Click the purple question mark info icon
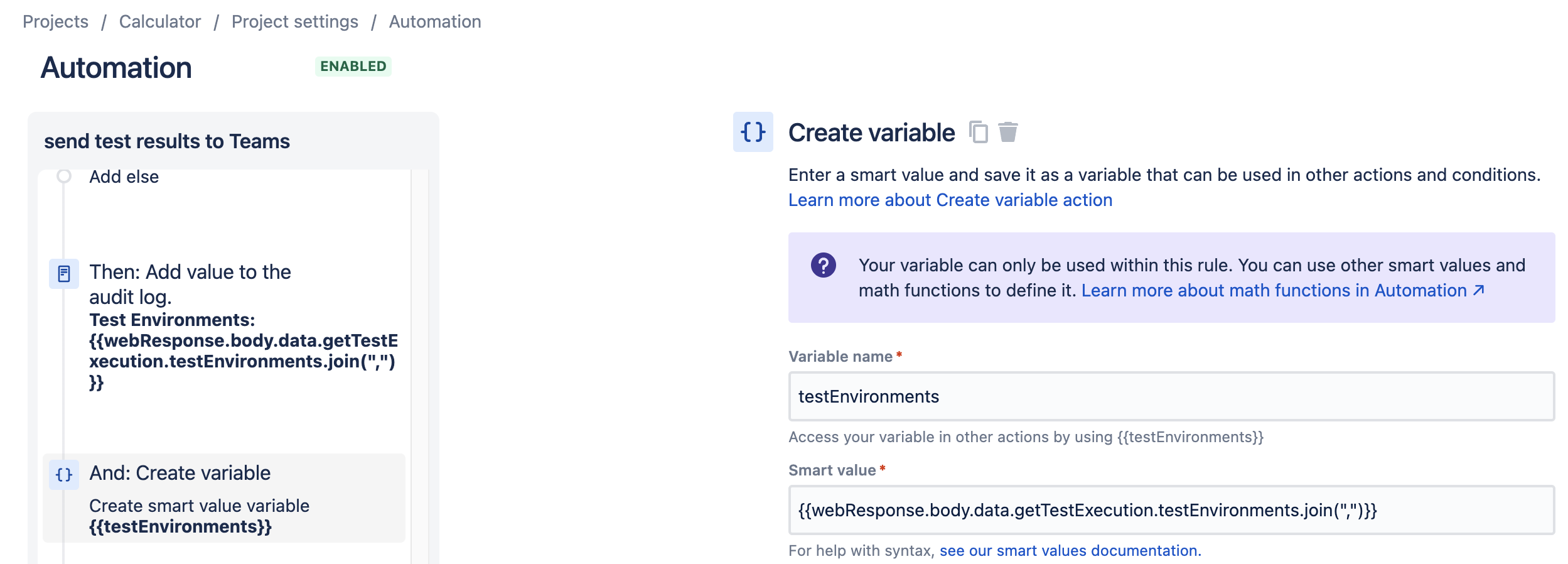This screenshot has width=1568, height=564. point(824,265)
